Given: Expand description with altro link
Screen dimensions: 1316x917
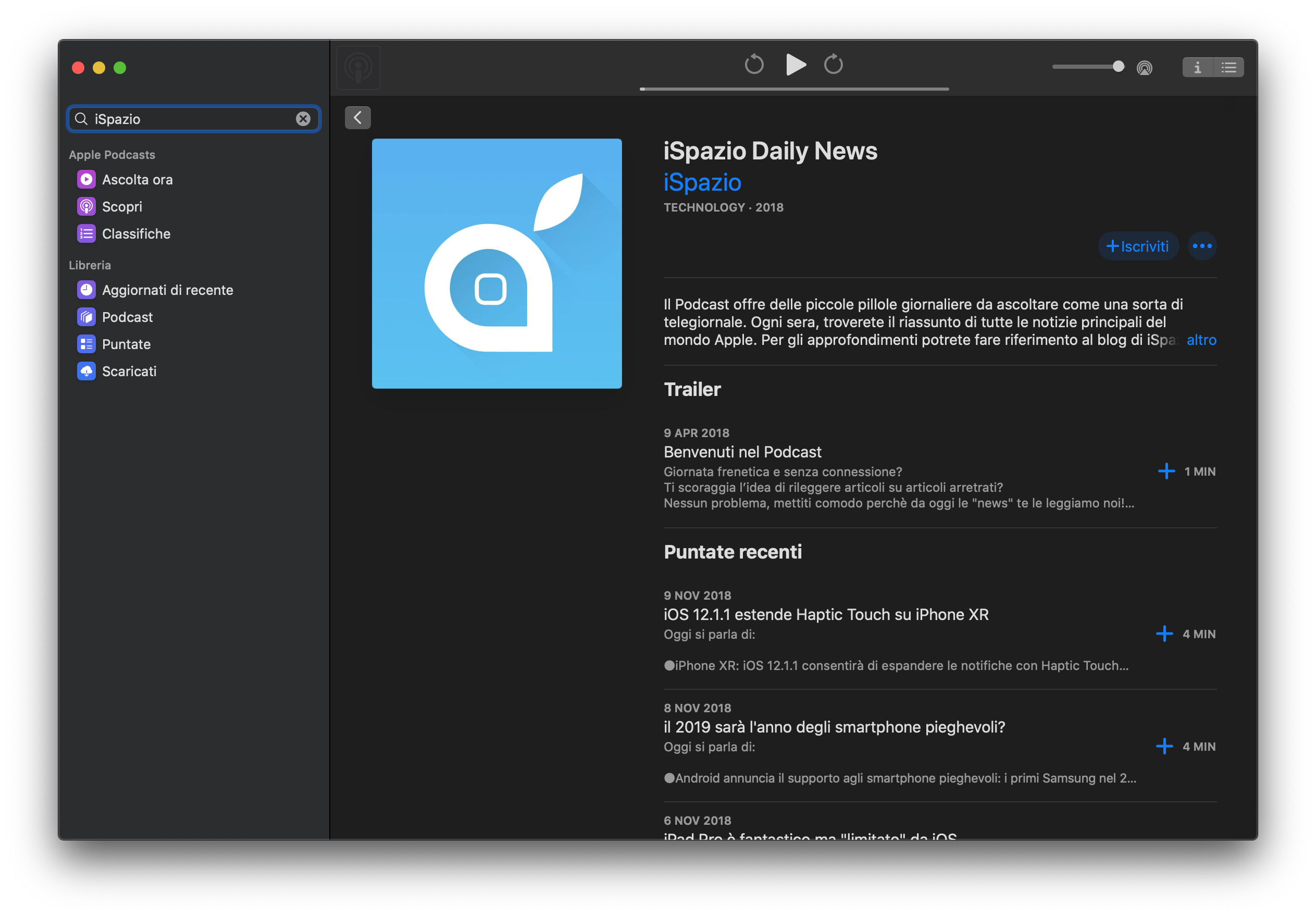Looking at the screenshot, I should [1201, 340].
